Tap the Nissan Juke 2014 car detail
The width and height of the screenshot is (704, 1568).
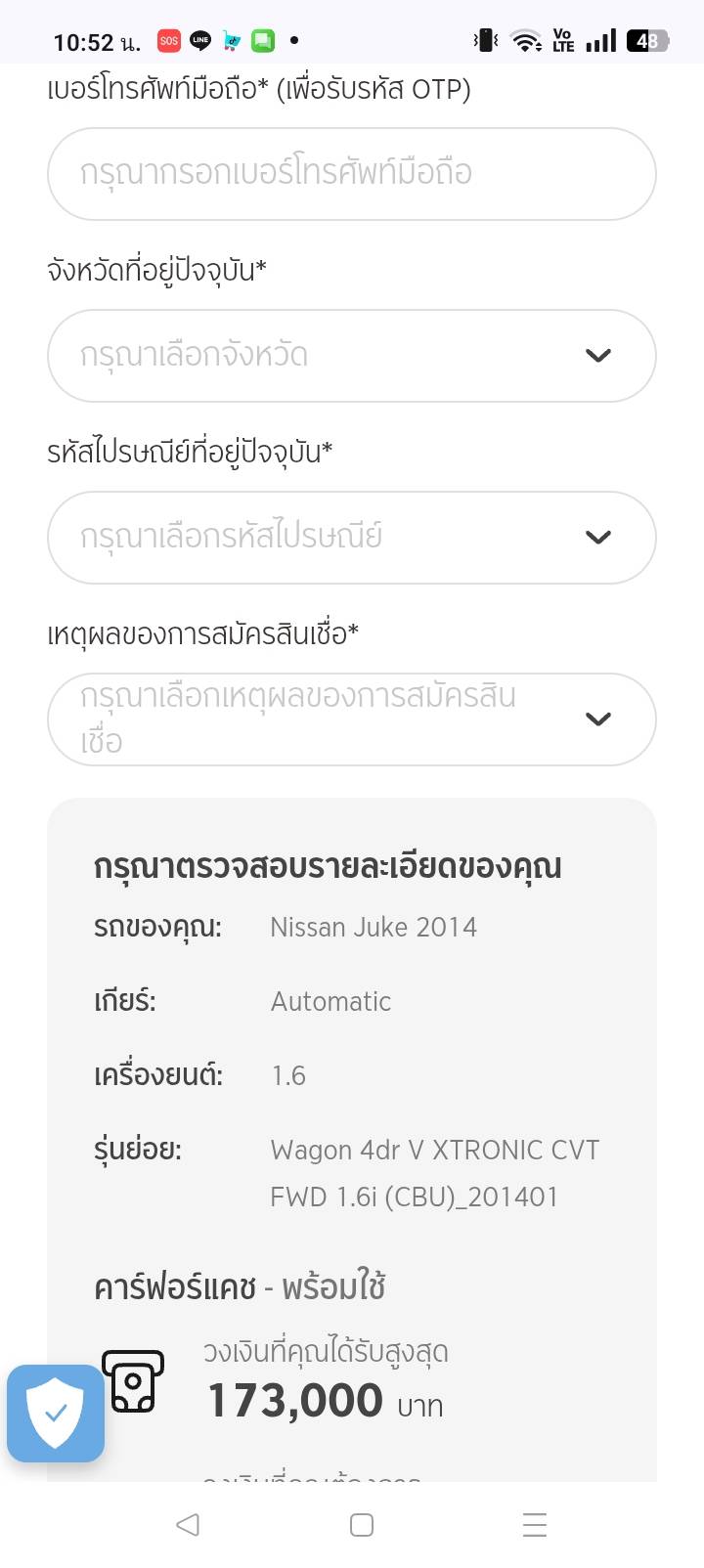click(x=374, y=928)
